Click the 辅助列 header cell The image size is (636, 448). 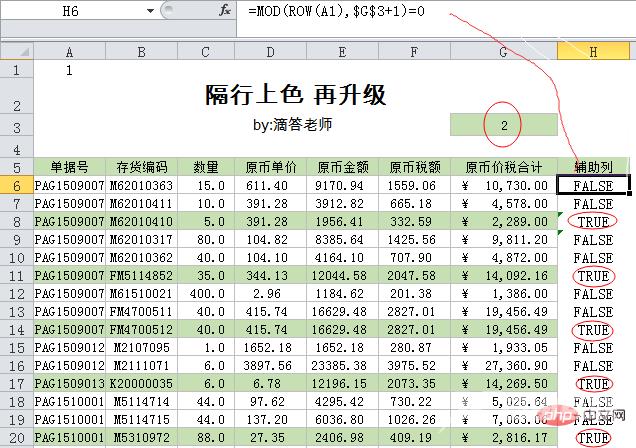pos(594,167)
